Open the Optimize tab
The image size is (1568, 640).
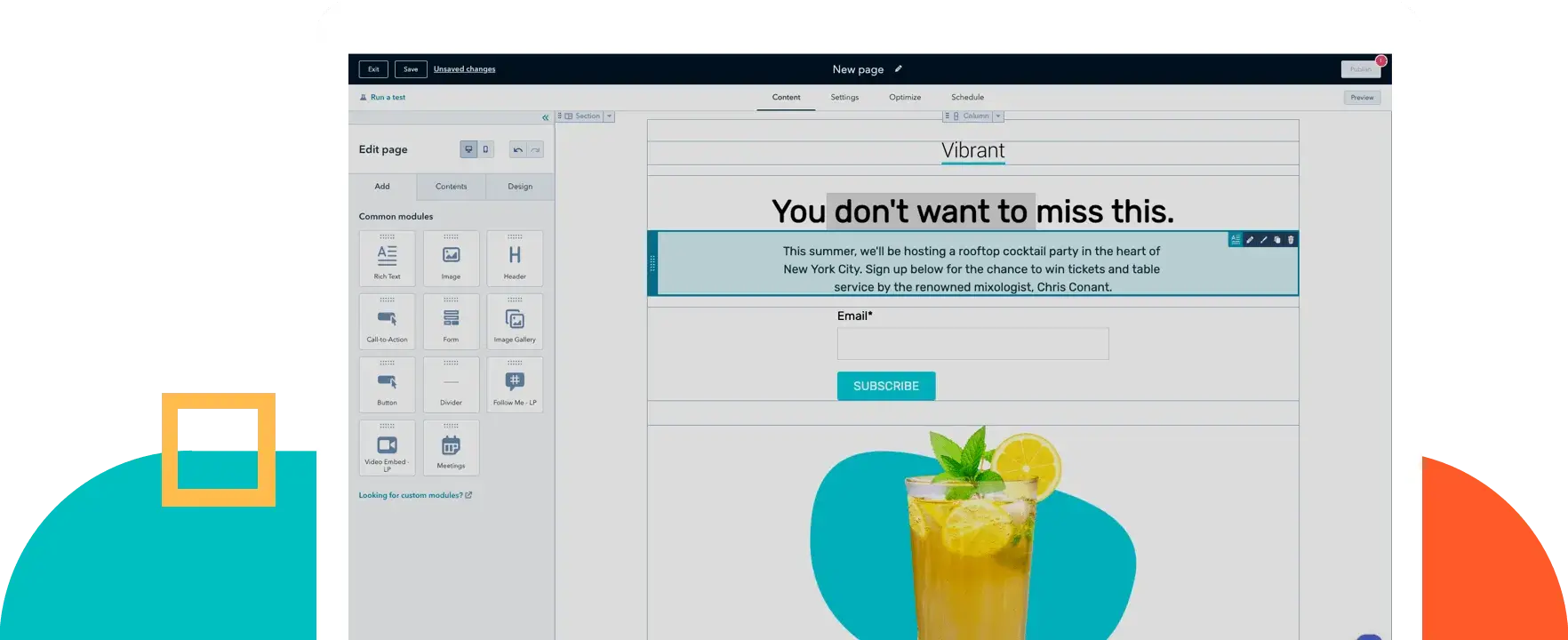(905, 97)
